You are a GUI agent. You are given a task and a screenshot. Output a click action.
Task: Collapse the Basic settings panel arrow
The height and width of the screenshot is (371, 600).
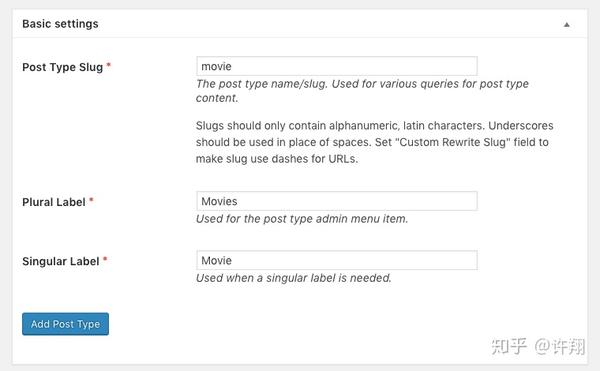click(x=566, y=25)
